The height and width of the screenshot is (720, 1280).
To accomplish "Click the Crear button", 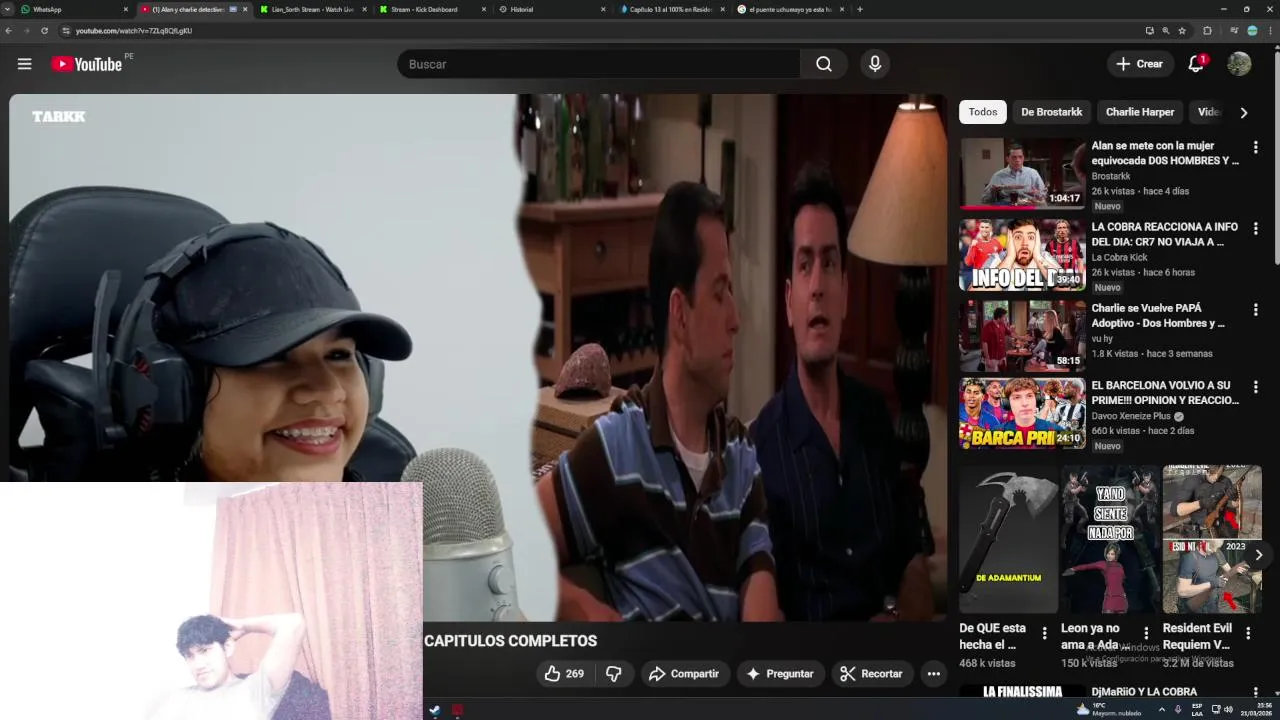I will coord(1140,64).
